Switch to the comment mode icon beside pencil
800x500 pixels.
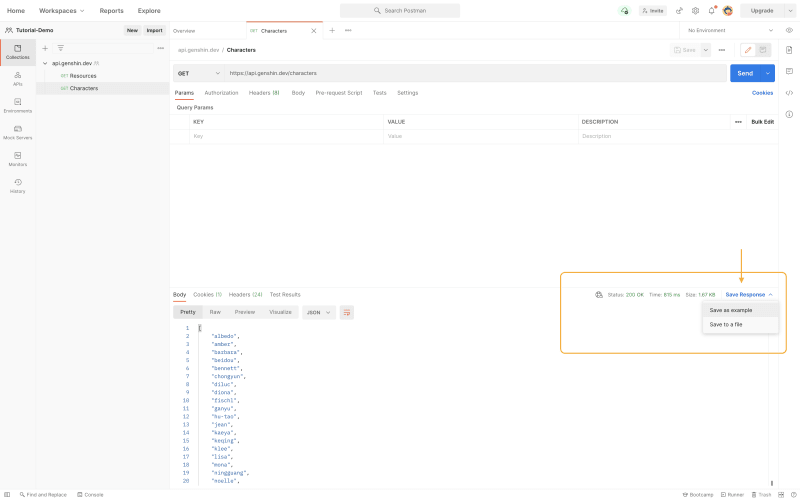[763, 50]
